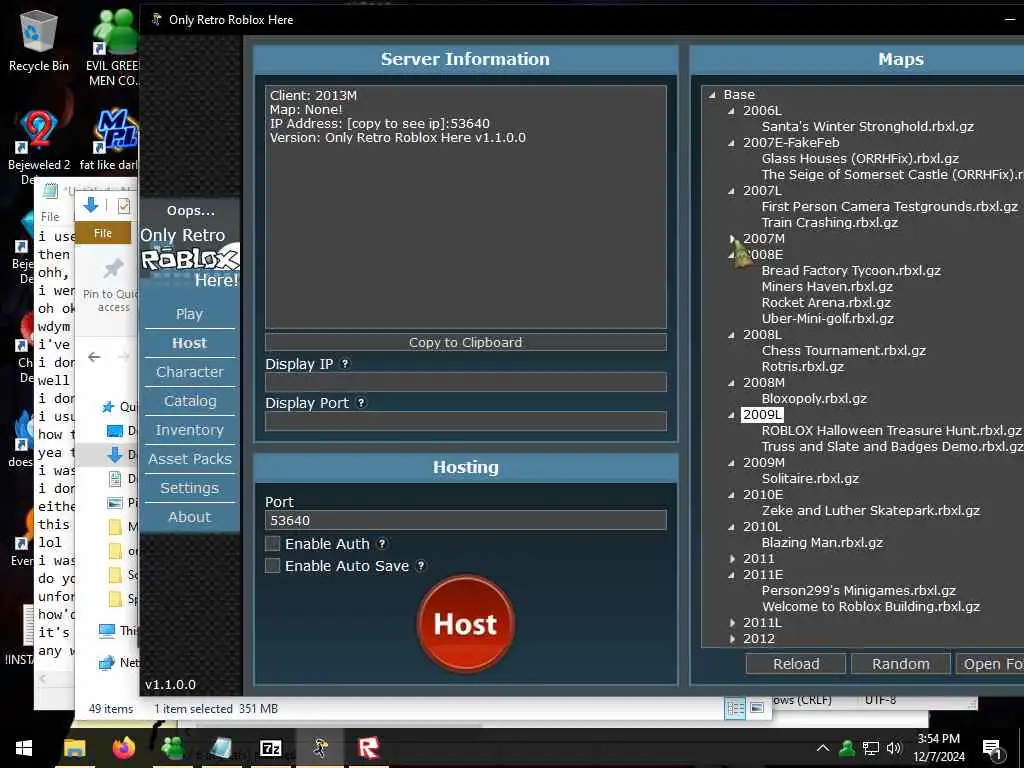The width and height of the screenshot is (1024, 768).
Task: Click the Display IP help question mark
Action: click(345, 364)
